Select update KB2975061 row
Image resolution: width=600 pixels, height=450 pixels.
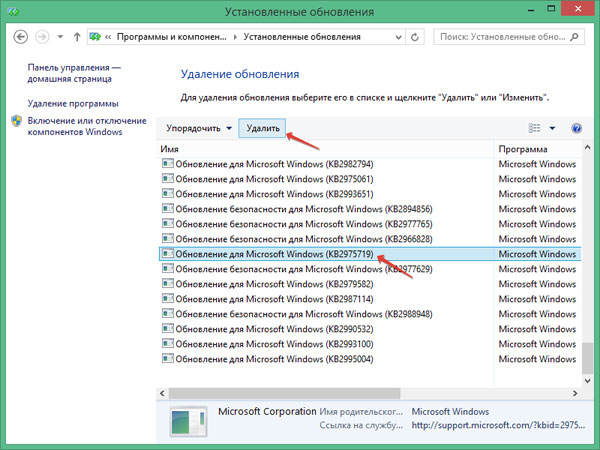(x=370, y=179)
